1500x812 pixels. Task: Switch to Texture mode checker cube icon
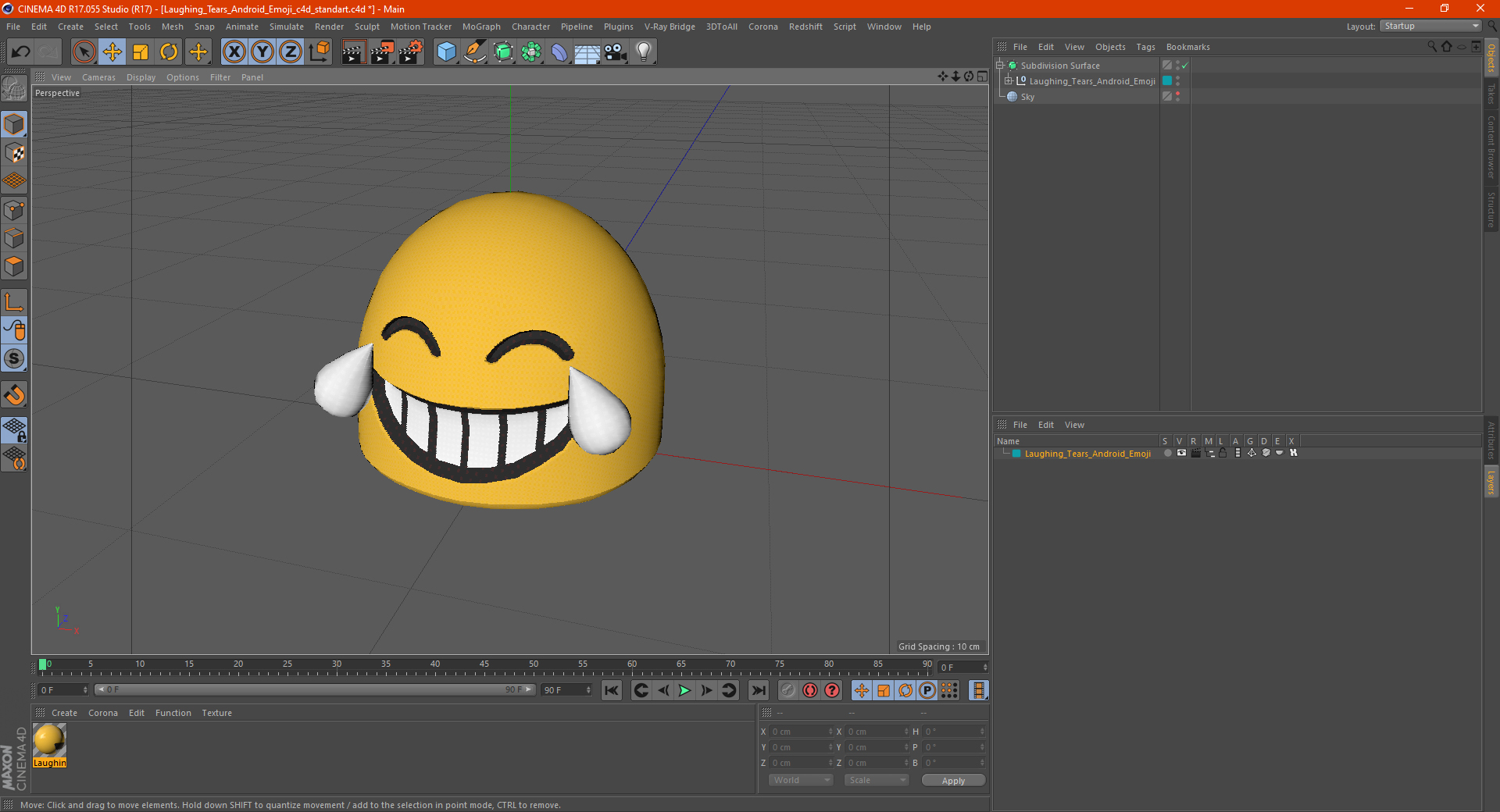15,153
